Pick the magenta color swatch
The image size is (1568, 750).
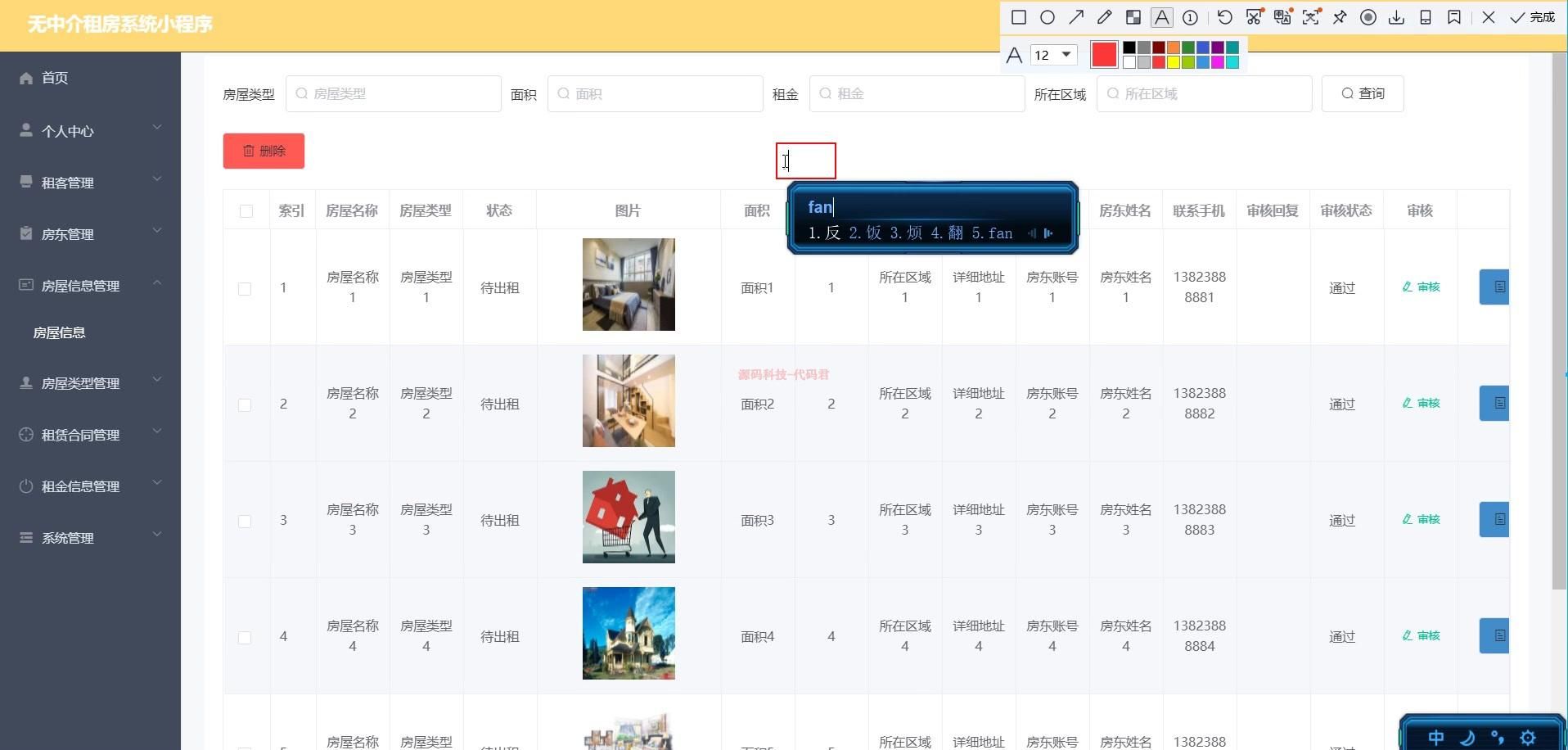click(1218, 62)
